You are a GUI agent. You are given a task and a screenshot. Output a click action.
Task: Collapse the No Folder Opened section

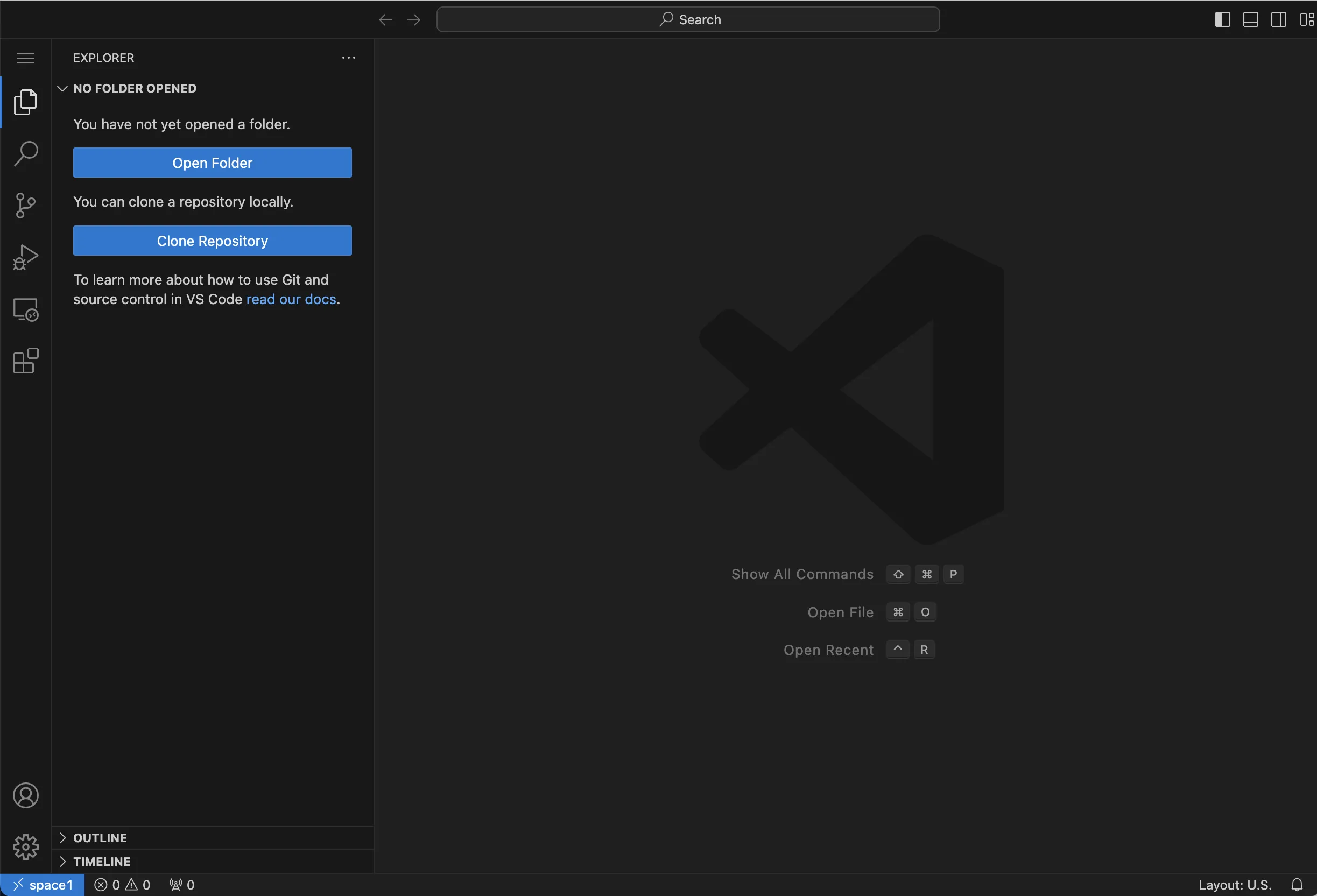(213, 88)
